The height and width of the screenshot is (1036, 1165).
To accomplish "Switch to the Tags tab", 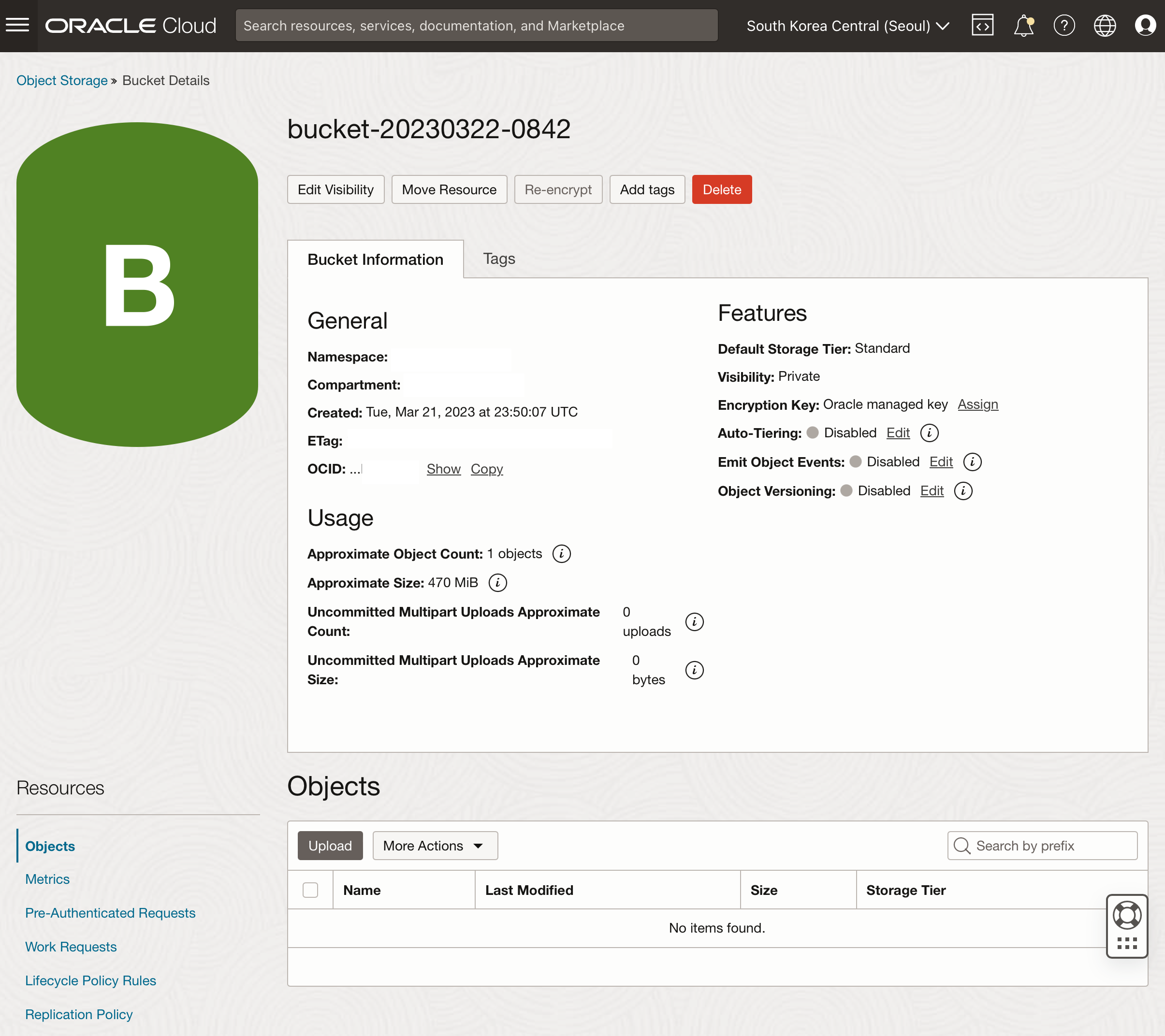I will tap(499, 259).
